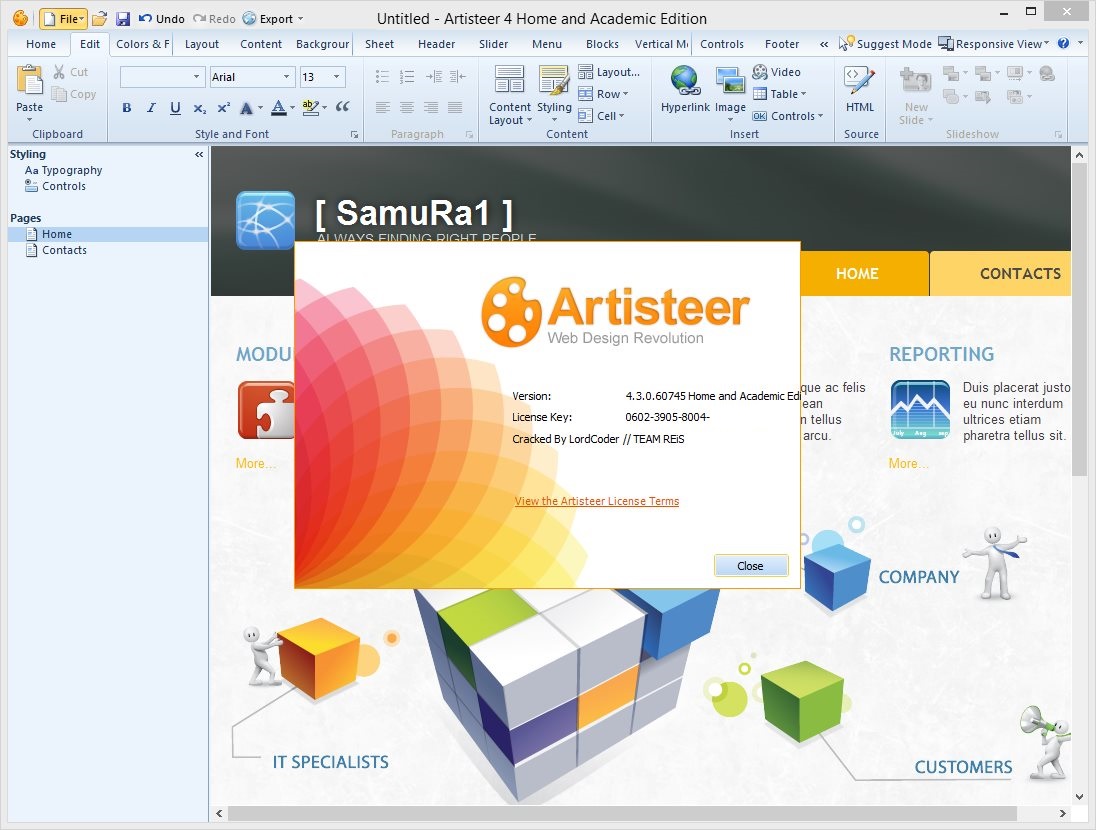The image size is (1096, 830).
Task: Undo the last action
Action: (161, 19)
